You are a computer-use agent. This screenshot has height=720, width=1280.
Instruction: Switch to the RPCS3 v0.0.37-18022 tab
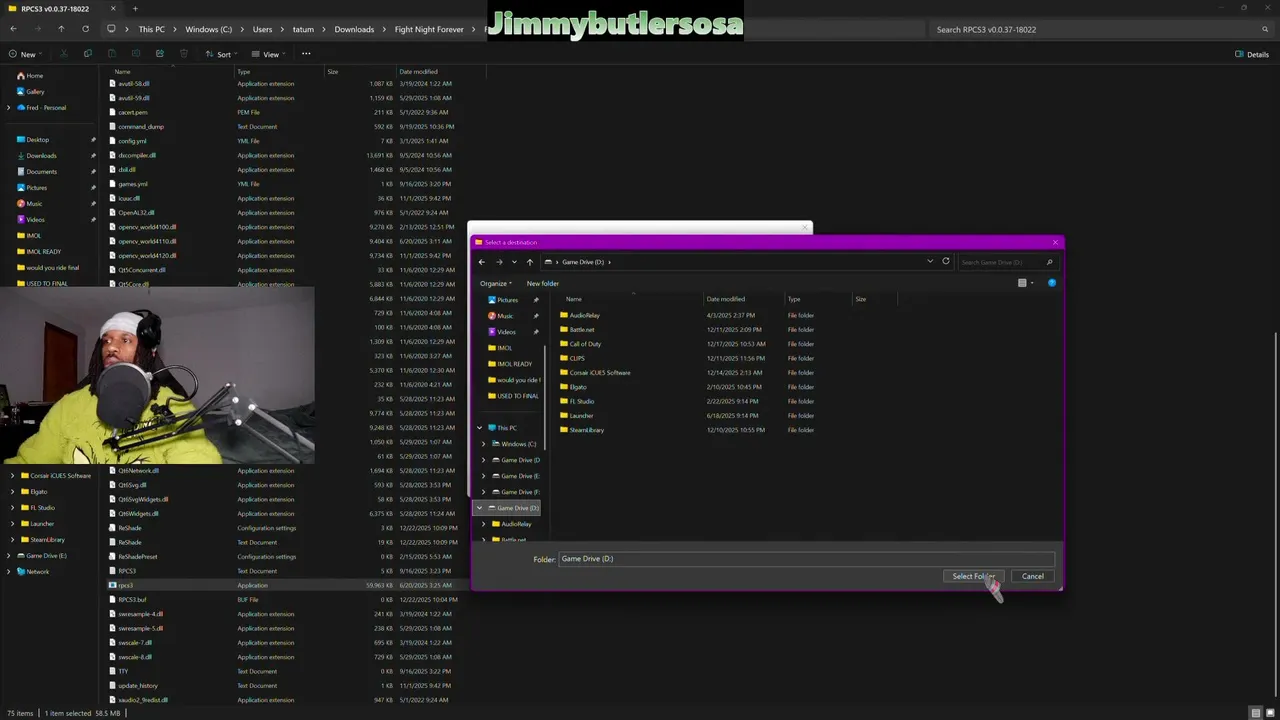click(x=62, y=8)
